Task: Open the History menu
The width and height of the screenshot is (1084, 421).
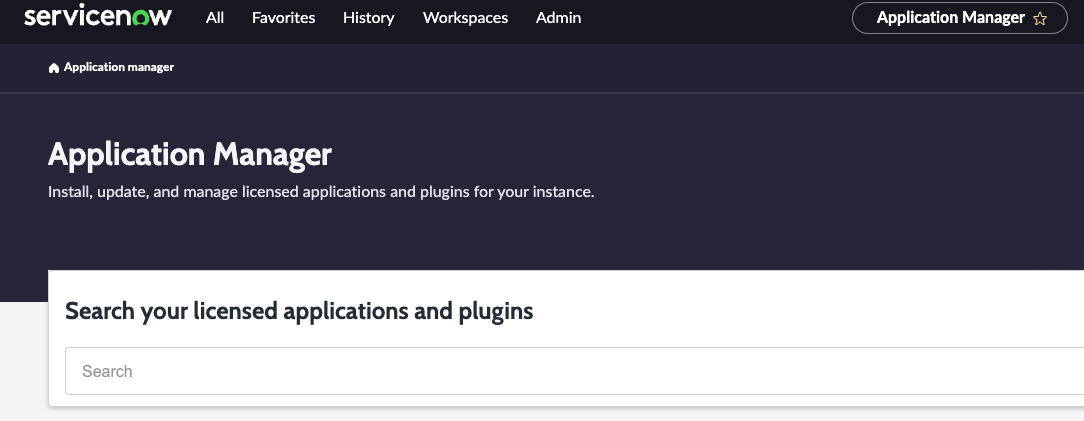Action: tap(368, 18)
